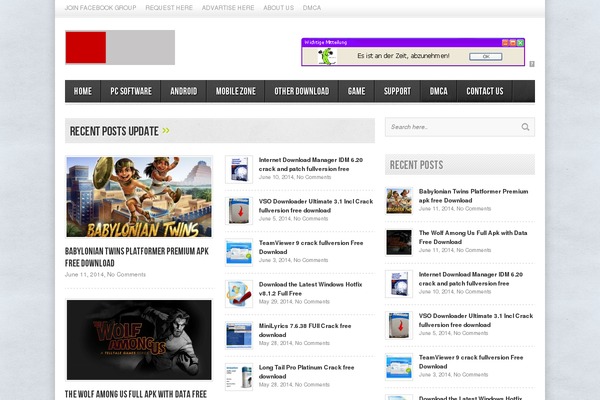Viewport: 600px width, 400px height.
Task: Open The Wolf Among Us featured image
Action: (x=139, y=340)
